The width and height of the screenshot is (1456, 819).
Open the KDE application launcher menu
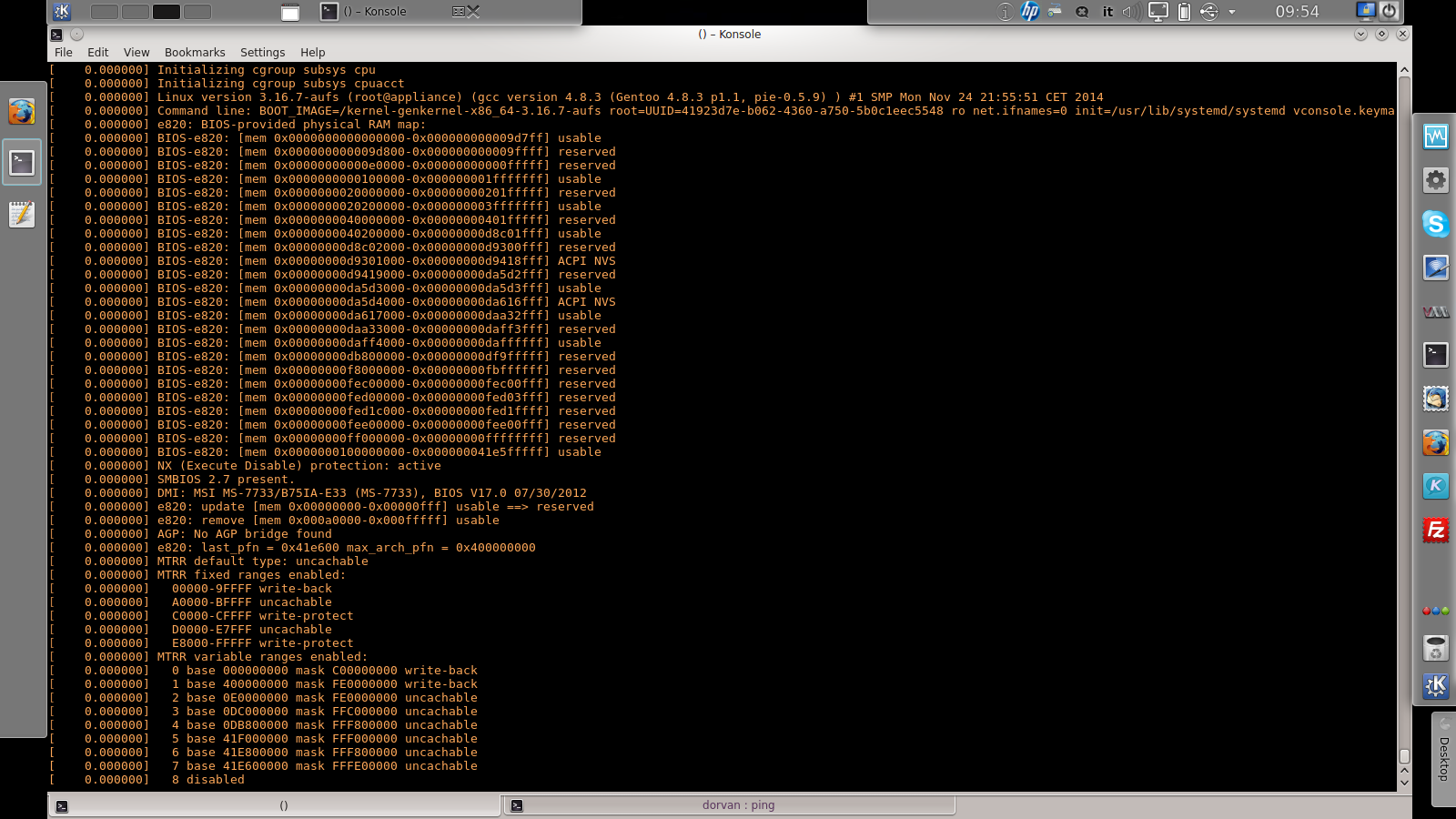point(60,12)
